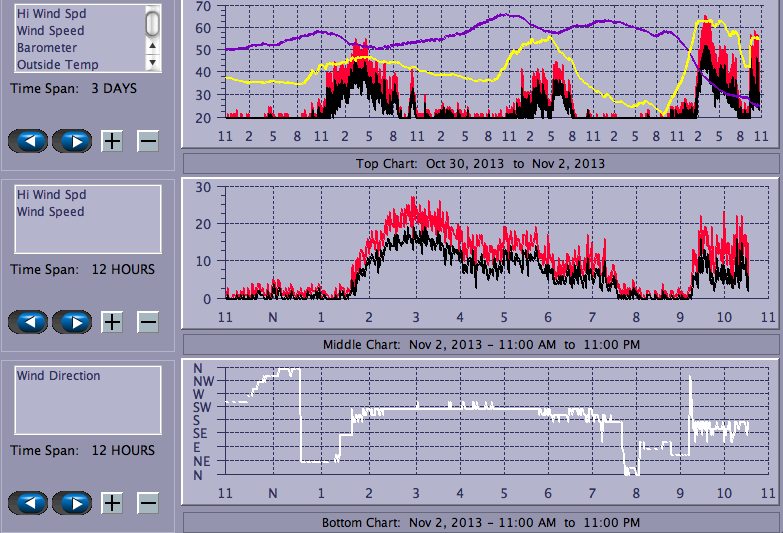Viewport: 783px width, 533px height.
Task: Click the middle chart forward arrow button
Action: [x=72, y=322]
